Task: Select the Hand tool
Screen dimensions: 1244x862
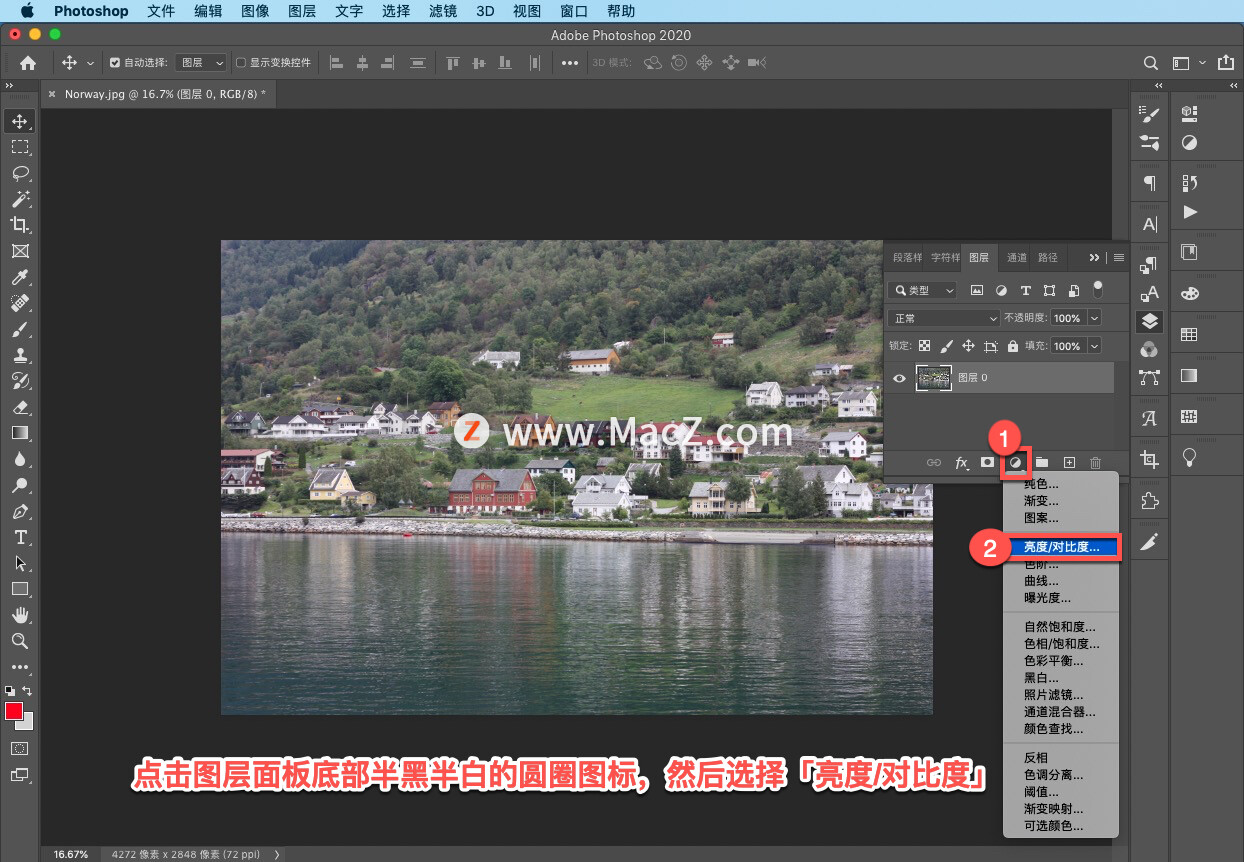Action: point(19,615)
